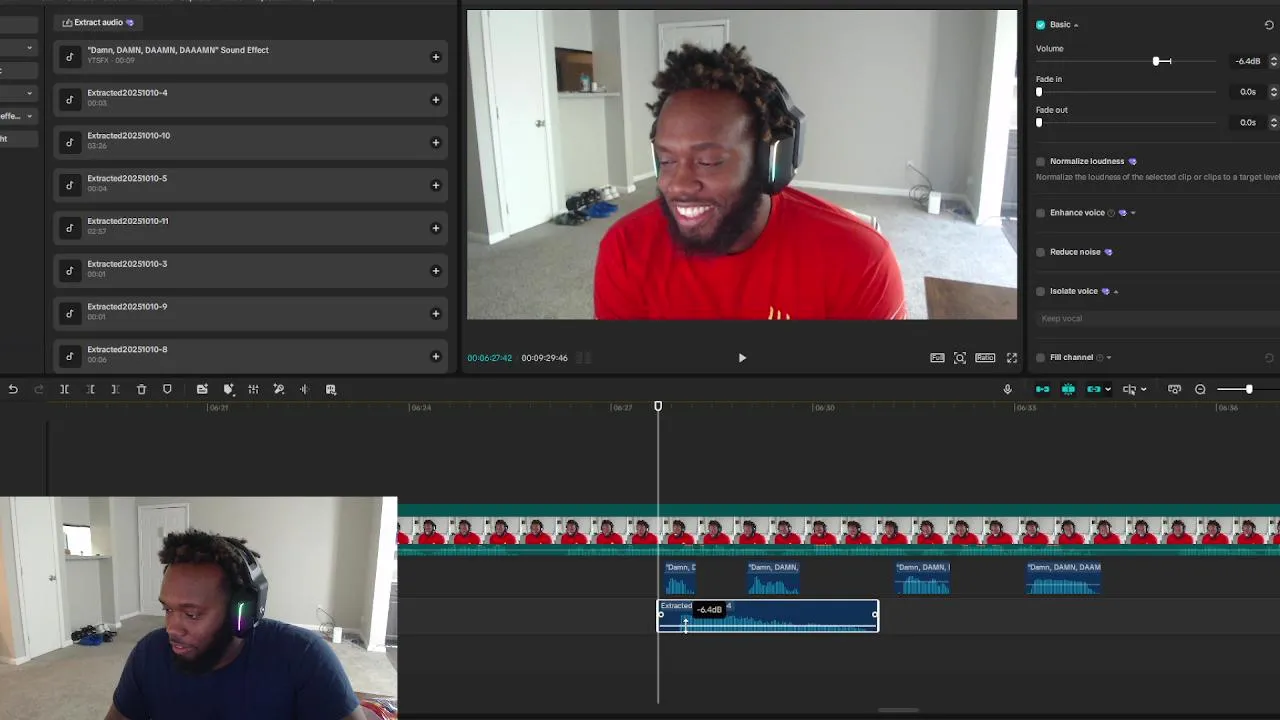
Task: Click the folder add media icon
Action: pyautogui.click(x=202, y=389)
